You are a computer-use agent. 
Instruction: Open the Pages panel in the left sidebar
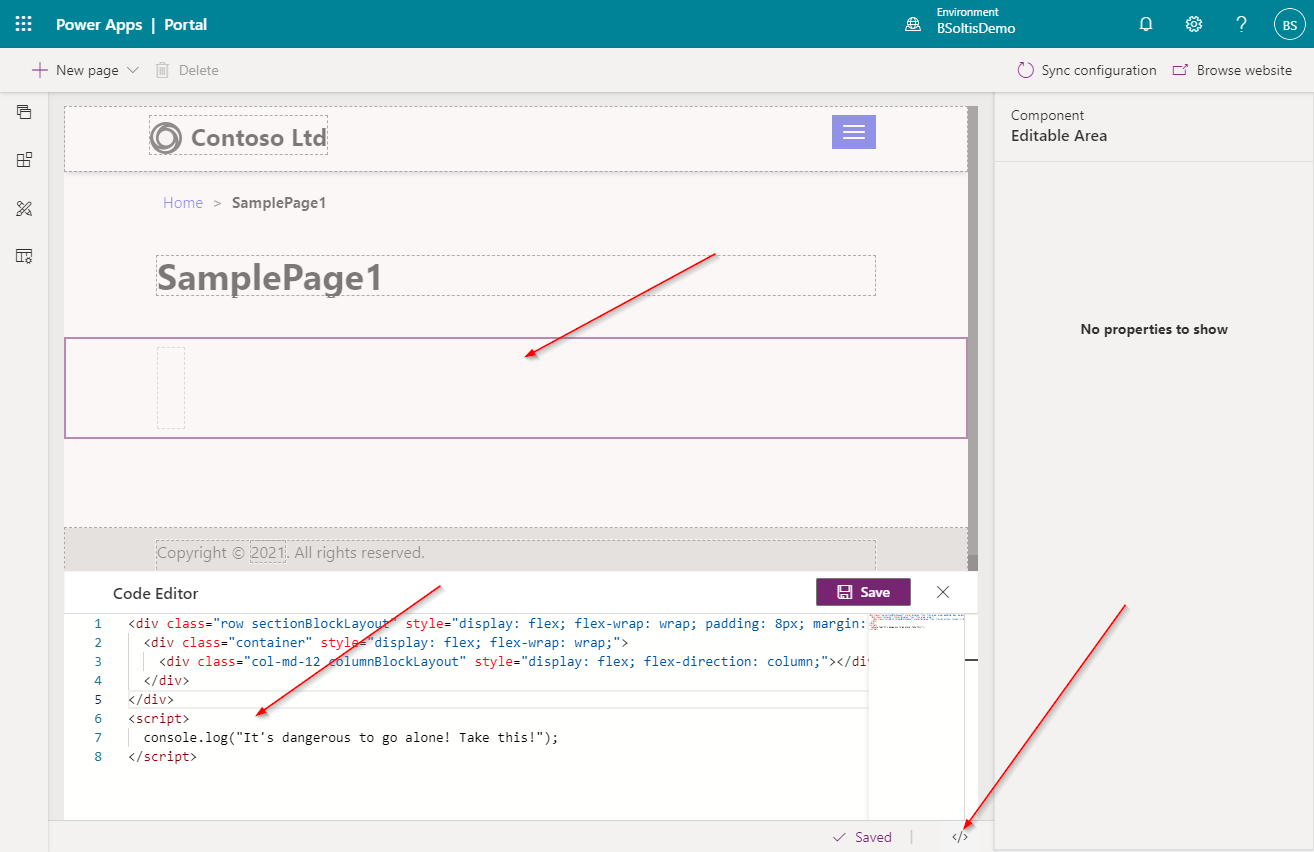(x=23, y=112)
